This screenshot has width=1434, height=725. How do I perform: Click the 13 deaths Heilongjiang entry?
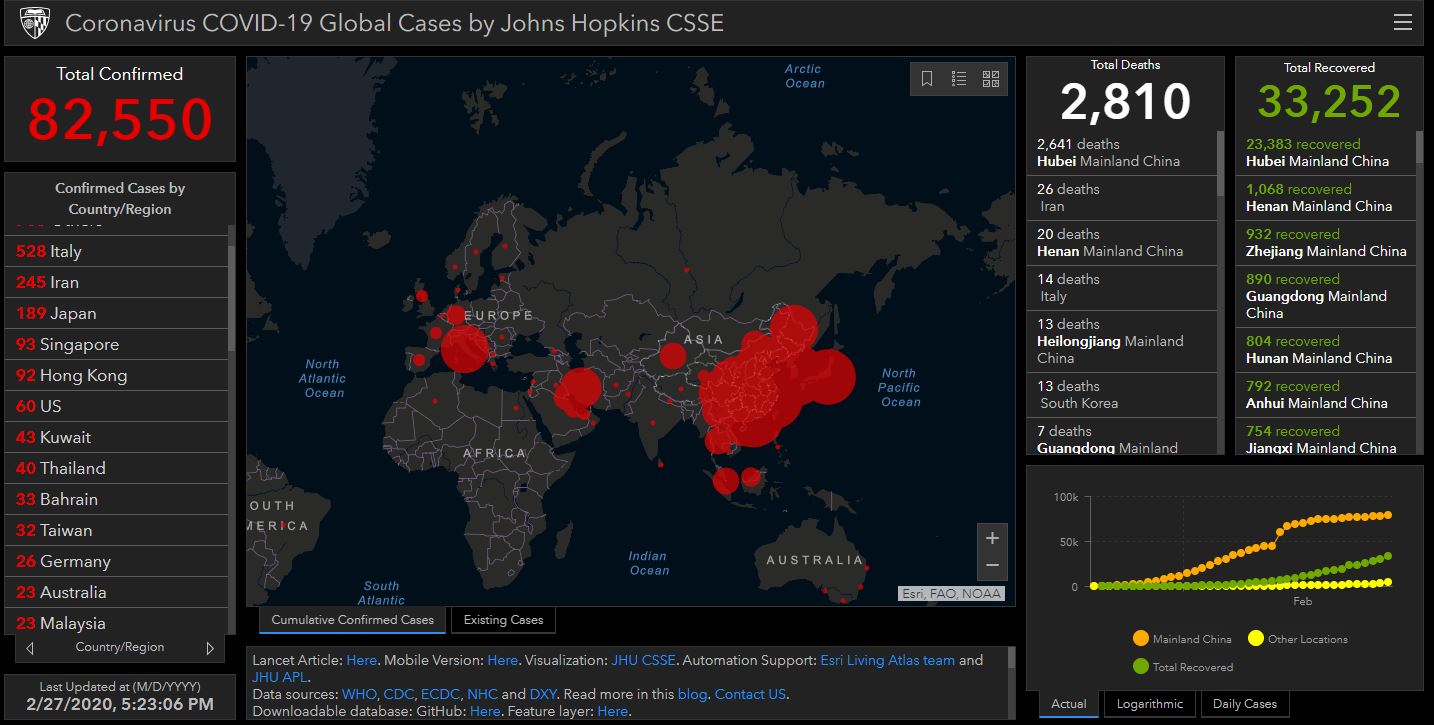tap(1121, 341)
